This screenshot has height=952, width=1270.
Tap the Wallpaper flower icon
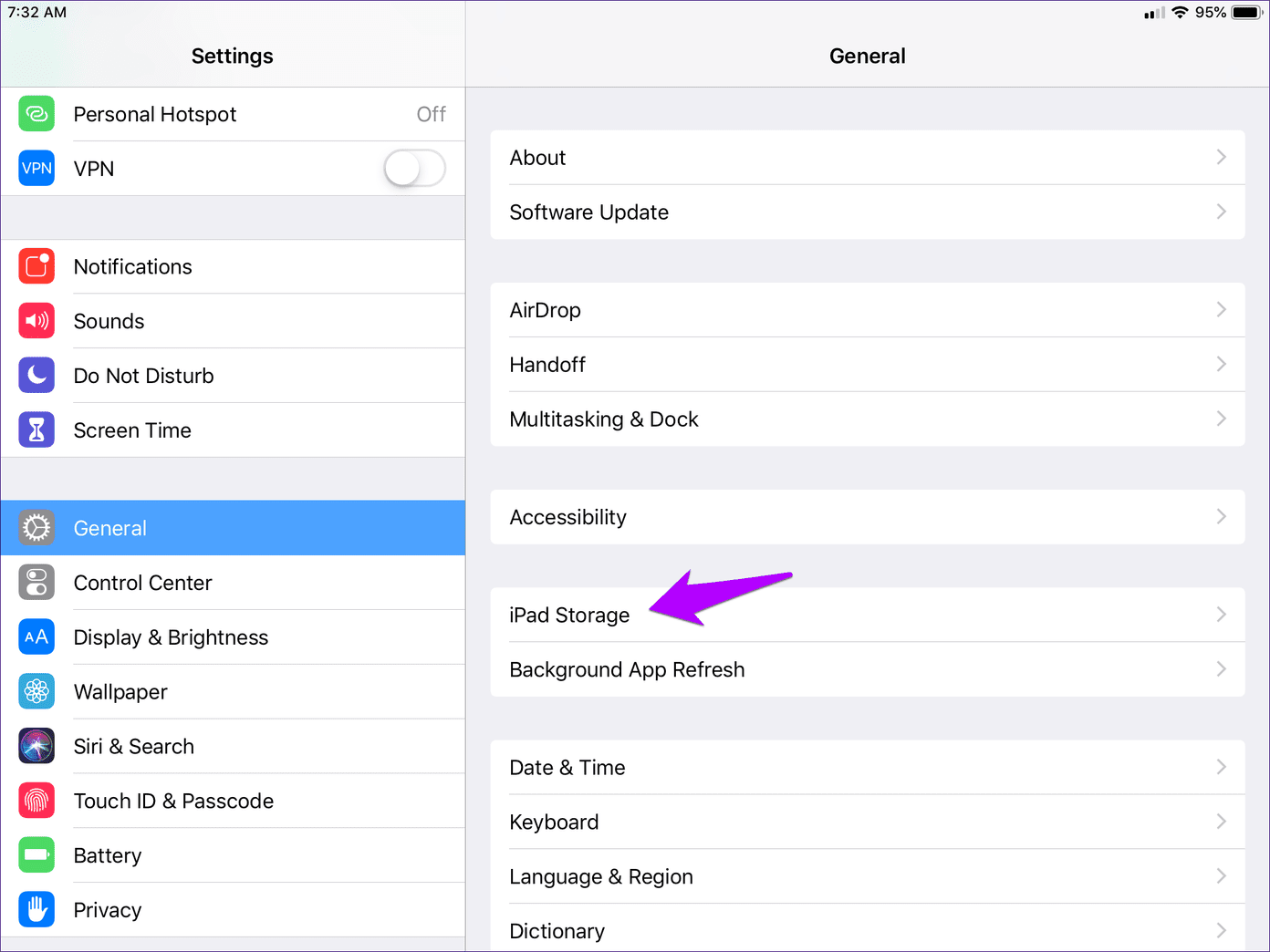tap(36, 692)
